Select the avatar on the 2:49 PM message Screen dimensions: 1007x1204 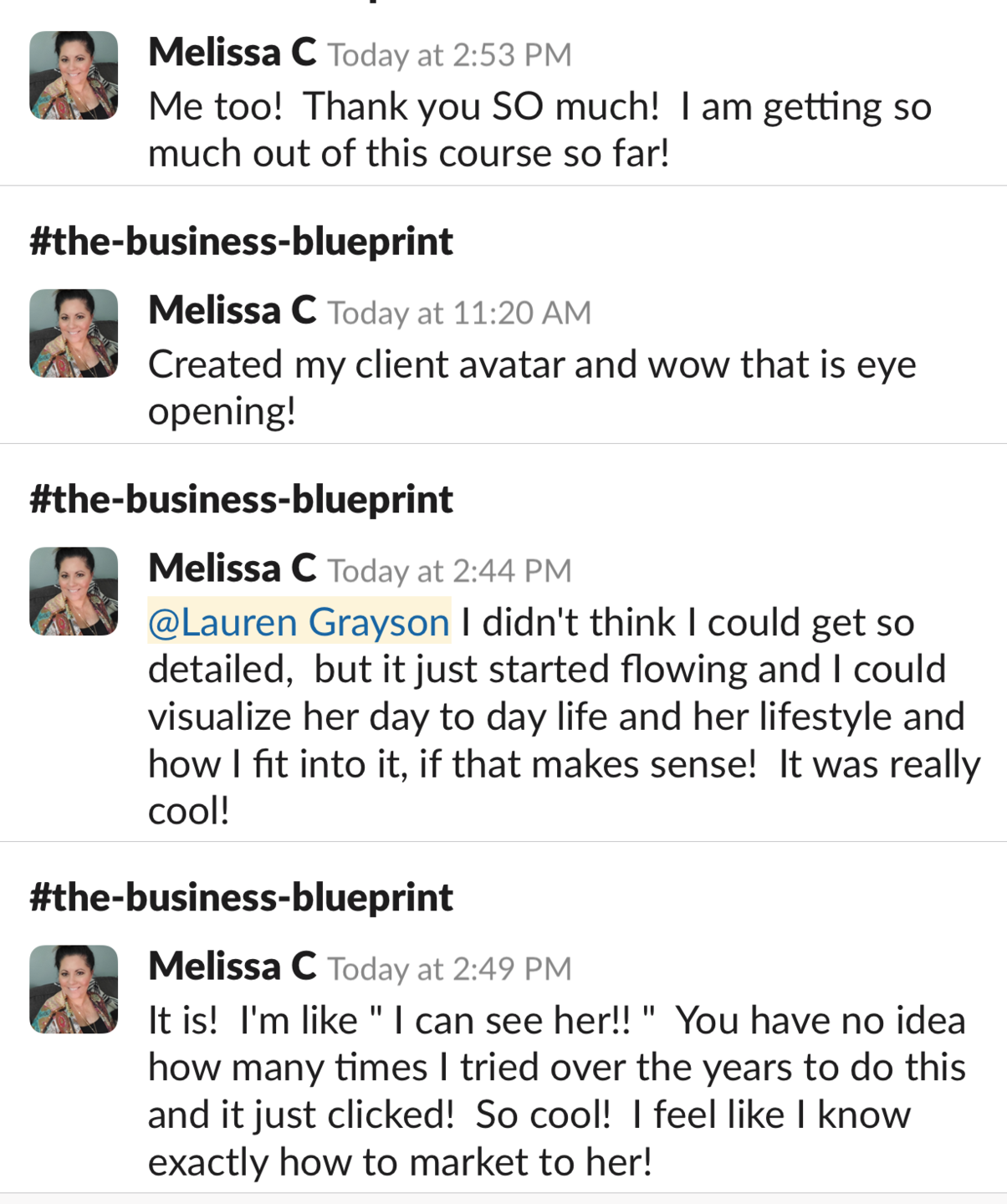click(74, 989)
